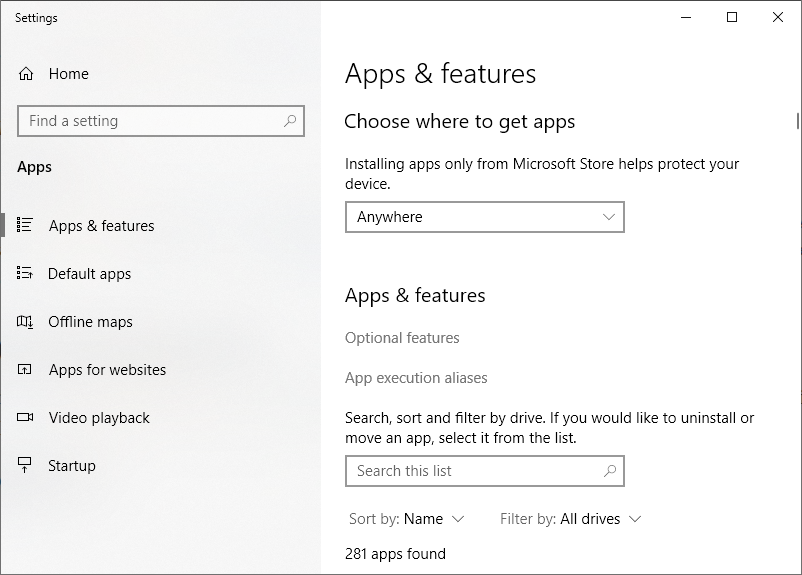The width and height of the screenshot is (802, 575).
Task: Click the vertical scrollbar thumb
Action: coord(797,121)
